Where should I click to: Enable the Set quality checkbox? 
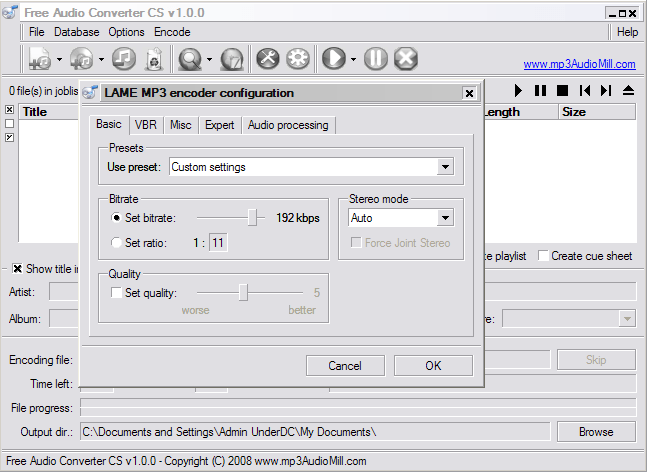pos(116,293)
